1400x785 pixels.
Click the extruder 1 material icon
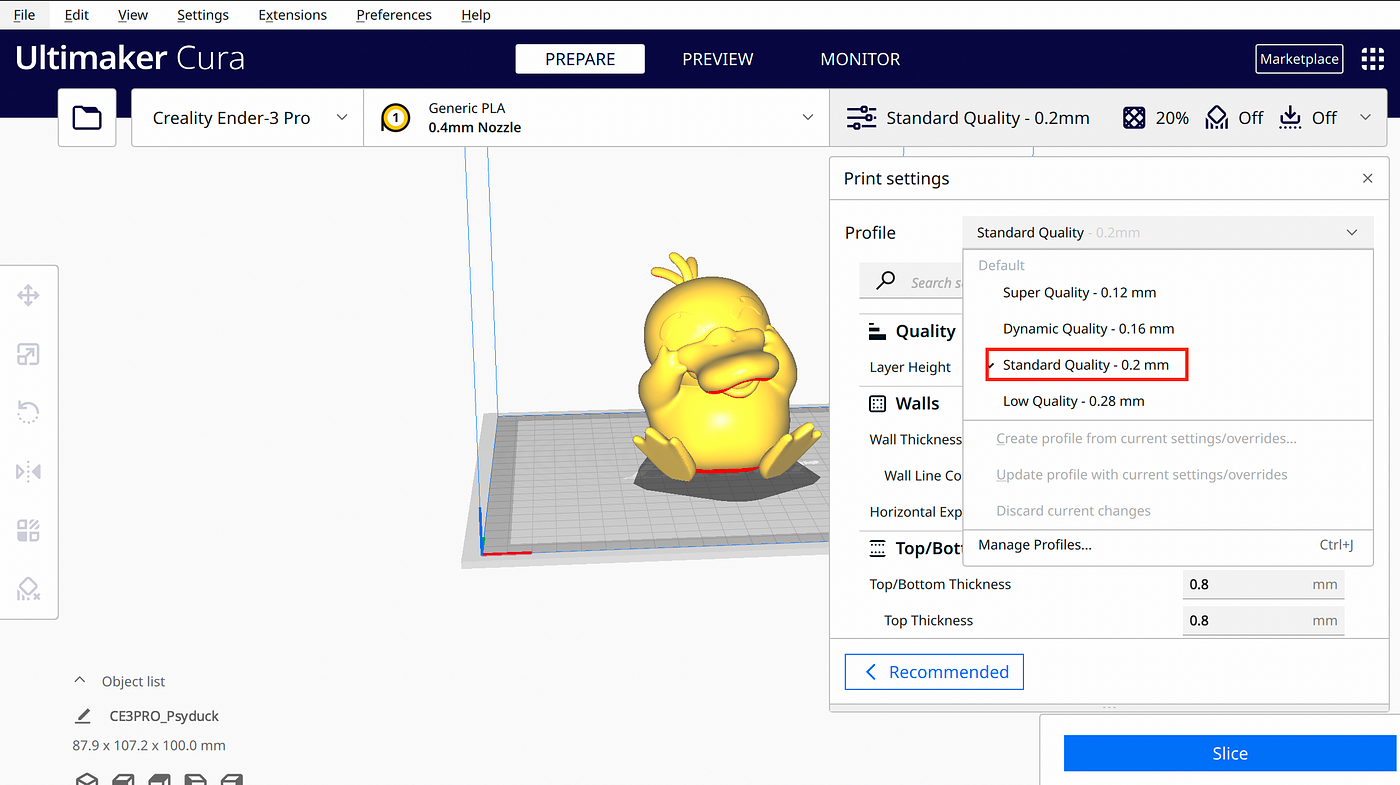tap(395, 118)
